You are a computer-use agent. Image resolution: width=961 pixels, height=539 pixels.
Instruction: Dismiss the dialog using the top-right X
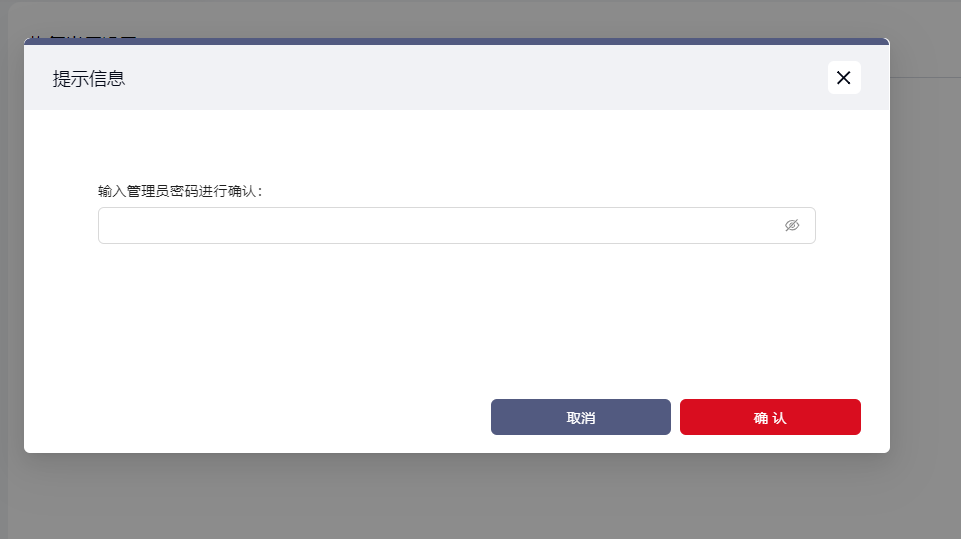pos(844,78)
